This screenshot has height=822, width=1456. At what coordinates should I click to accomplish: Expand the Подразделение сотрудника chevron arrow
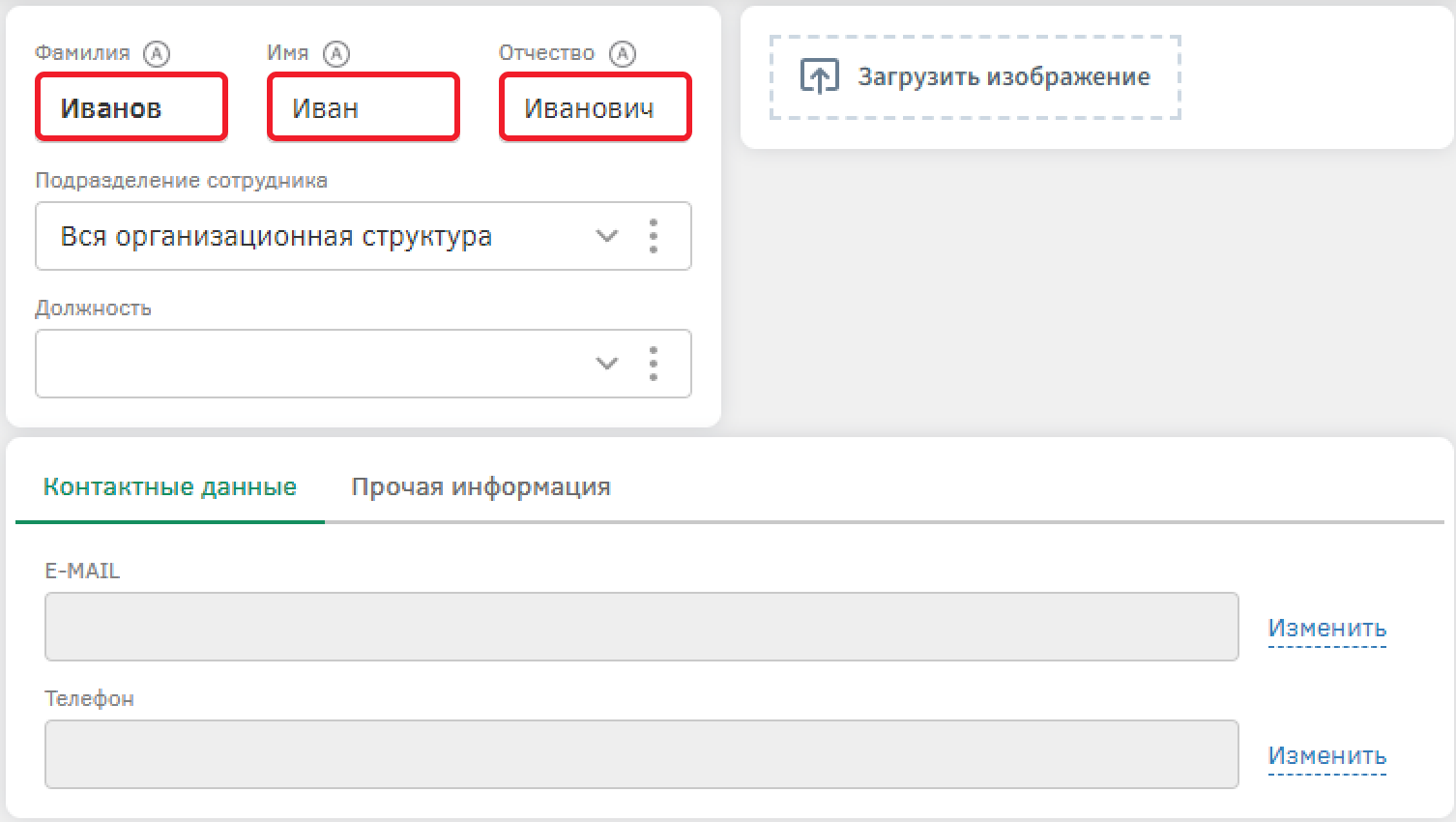[x=606, y=236]
